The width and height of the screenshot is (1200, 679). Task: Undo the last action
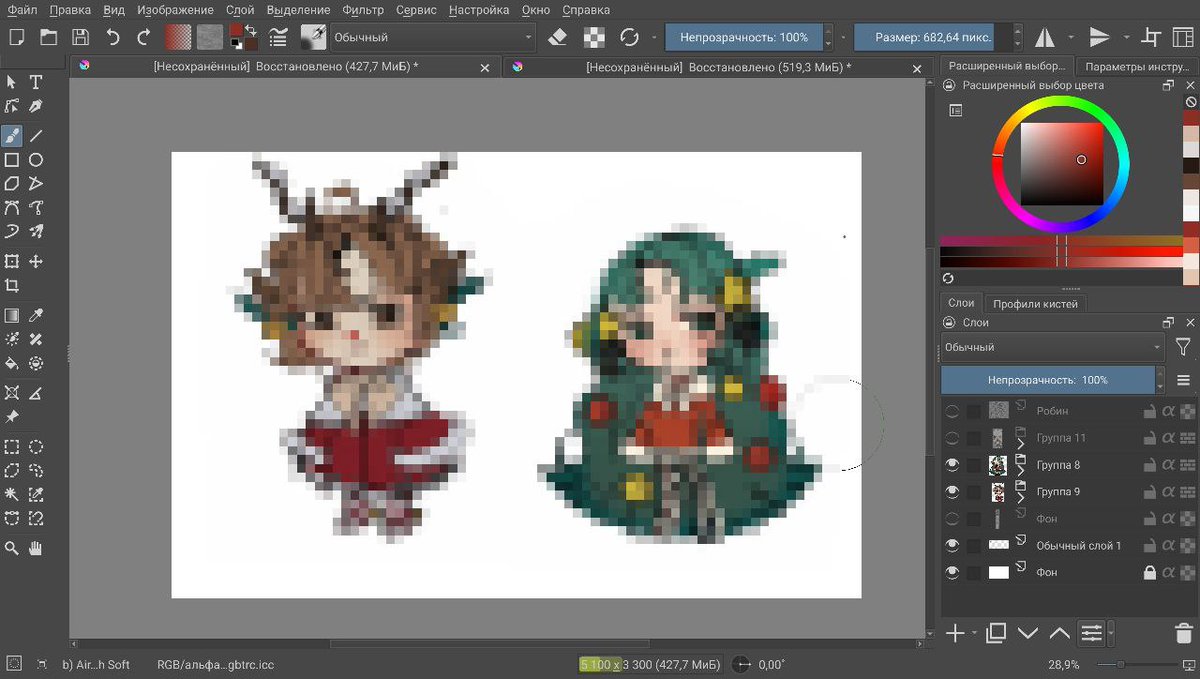pyautogui.click(x=112, y=37)
